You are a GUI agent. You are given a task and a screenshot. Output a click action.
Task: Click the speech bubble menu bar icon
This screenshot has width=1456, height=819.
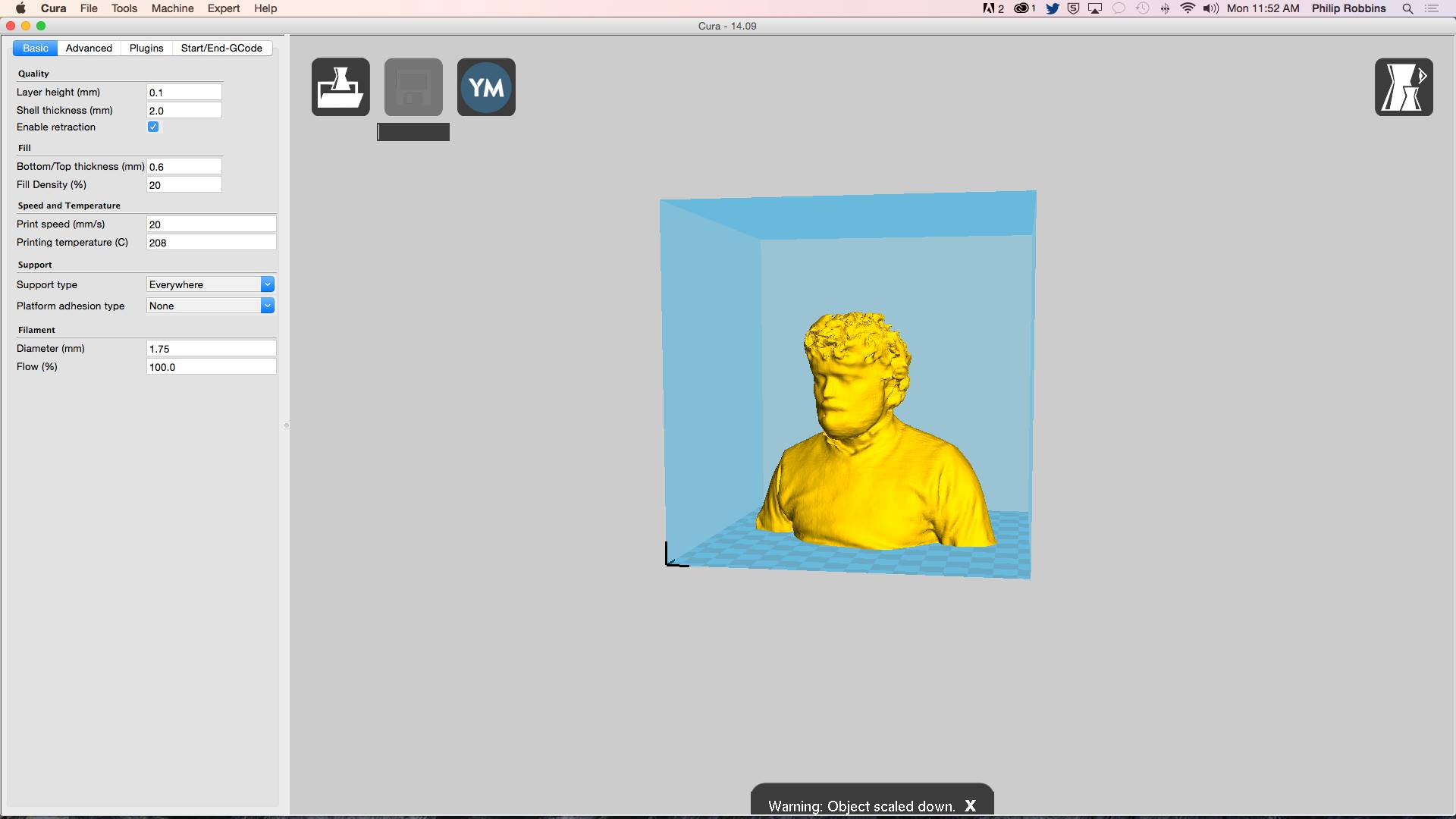click(1119, 8)
